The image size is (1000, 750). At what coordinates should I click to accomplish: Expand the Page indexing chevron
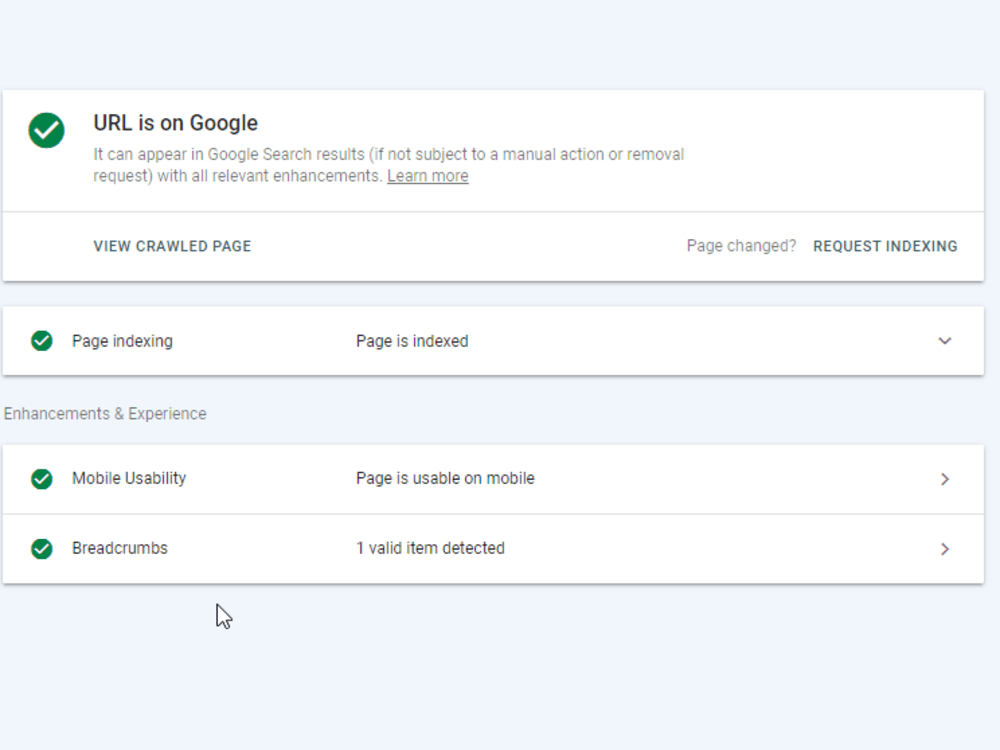tap(945, 341)
